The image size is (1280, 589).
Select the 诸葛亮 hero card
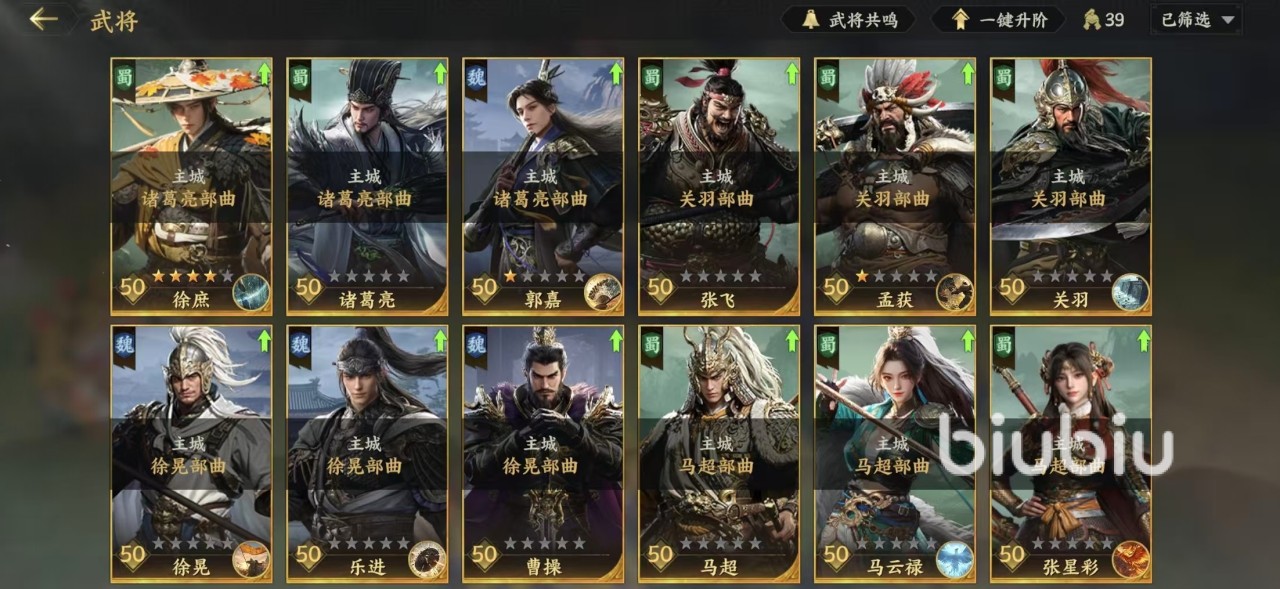pos(367,186)
